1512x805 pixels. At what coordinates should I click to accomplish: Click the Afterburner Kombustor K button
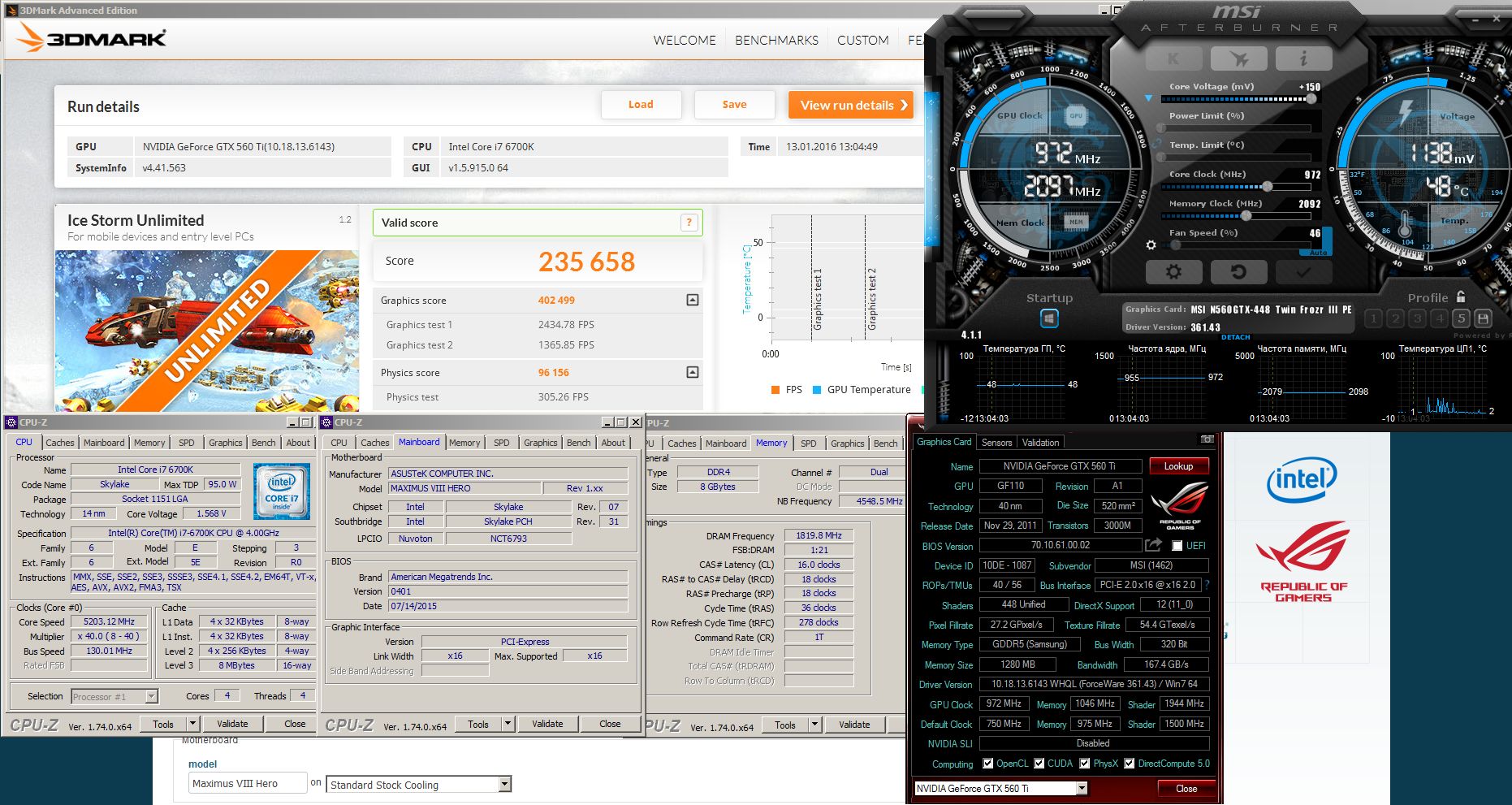click(x=1173, y=58)
